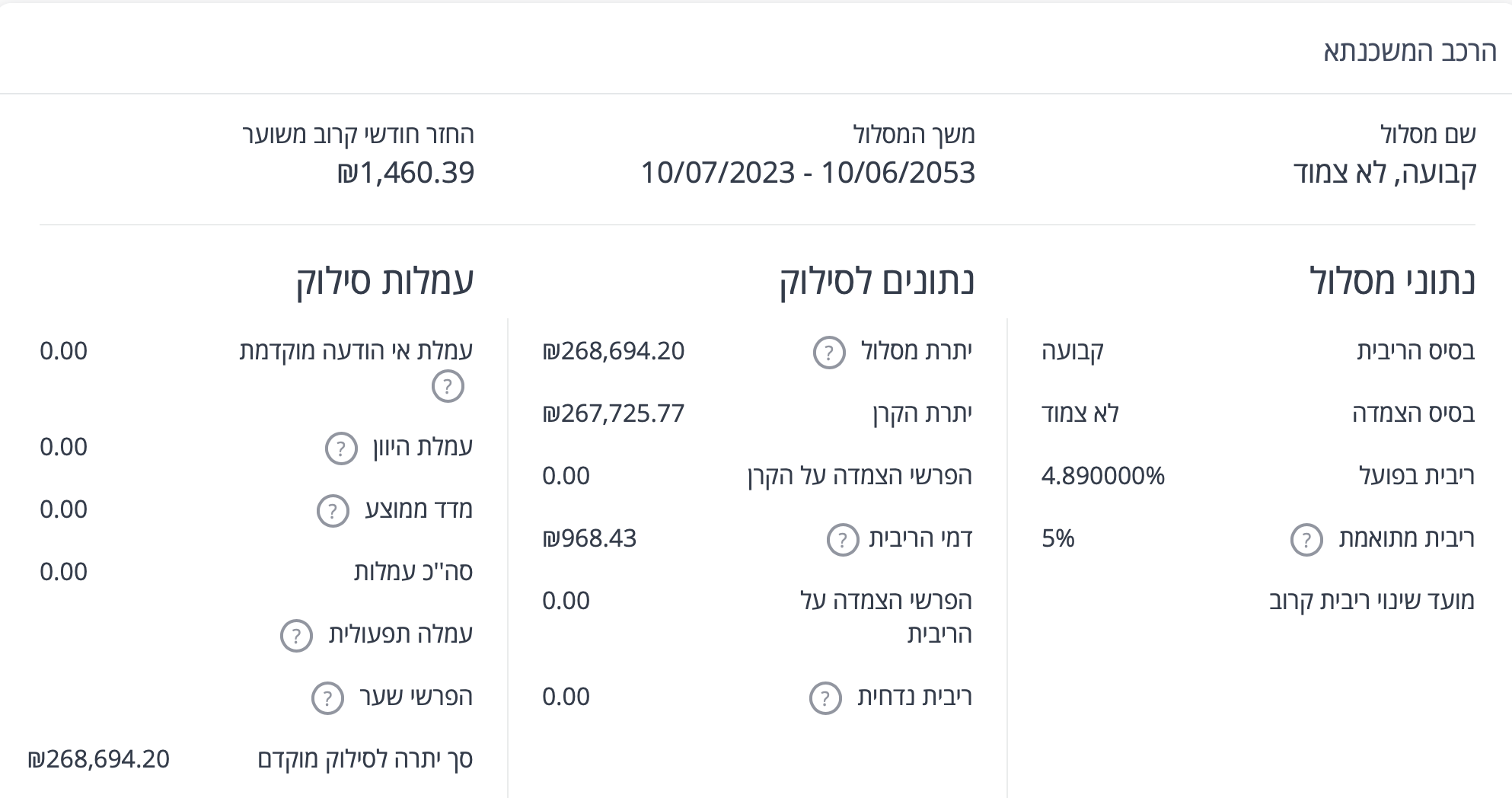
Task: Select the track name קבועה, לא צמוד
Action: pyautogui.click(x=1384, y=173)
